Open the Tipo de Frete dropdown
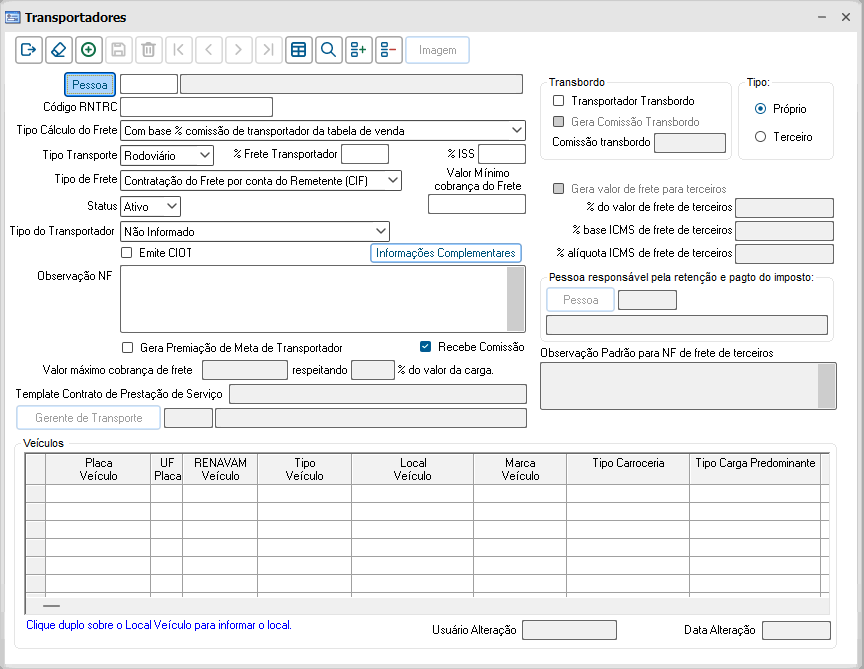Screen dimensions: 864x669 [x=261, y=180]
